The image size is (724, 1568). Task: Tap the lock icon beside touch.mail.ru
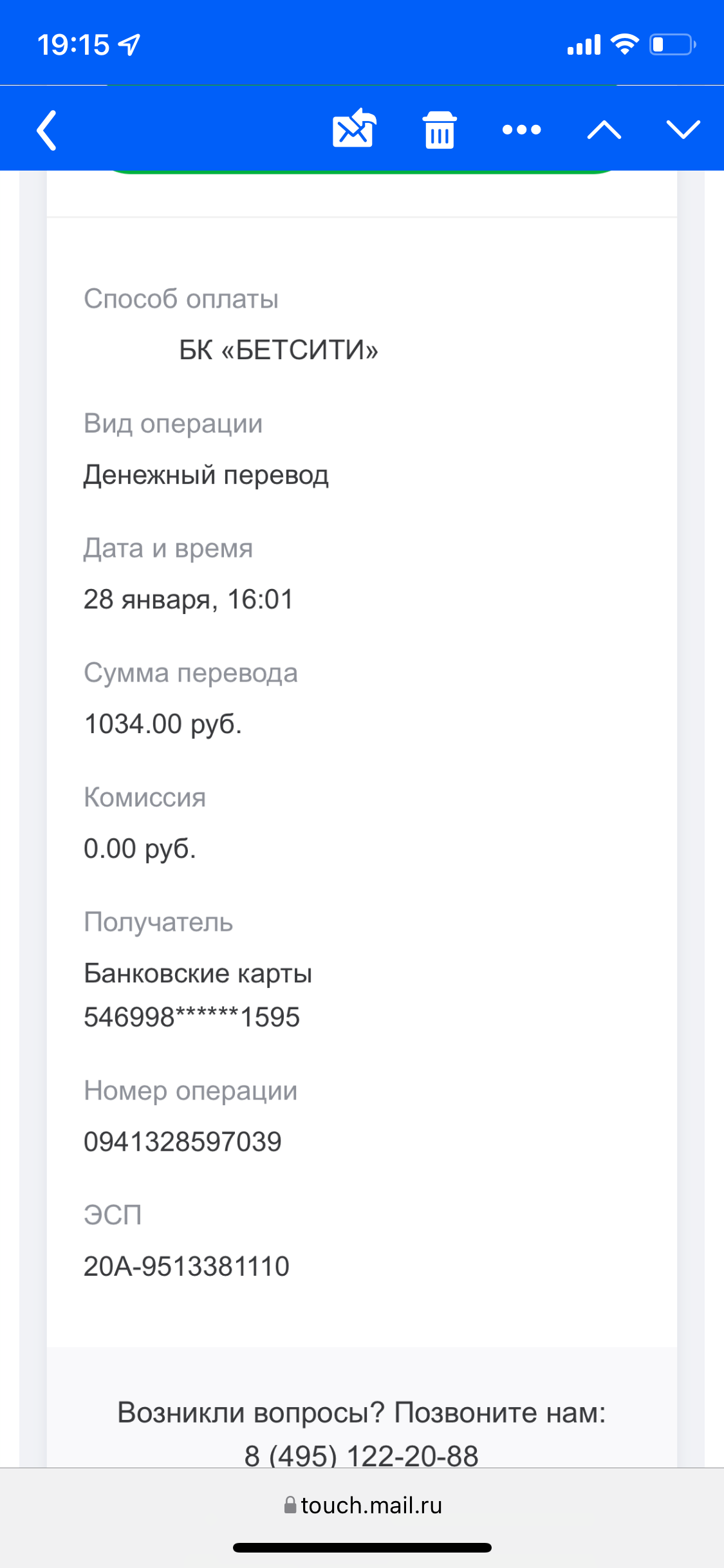click(290, 1505)
